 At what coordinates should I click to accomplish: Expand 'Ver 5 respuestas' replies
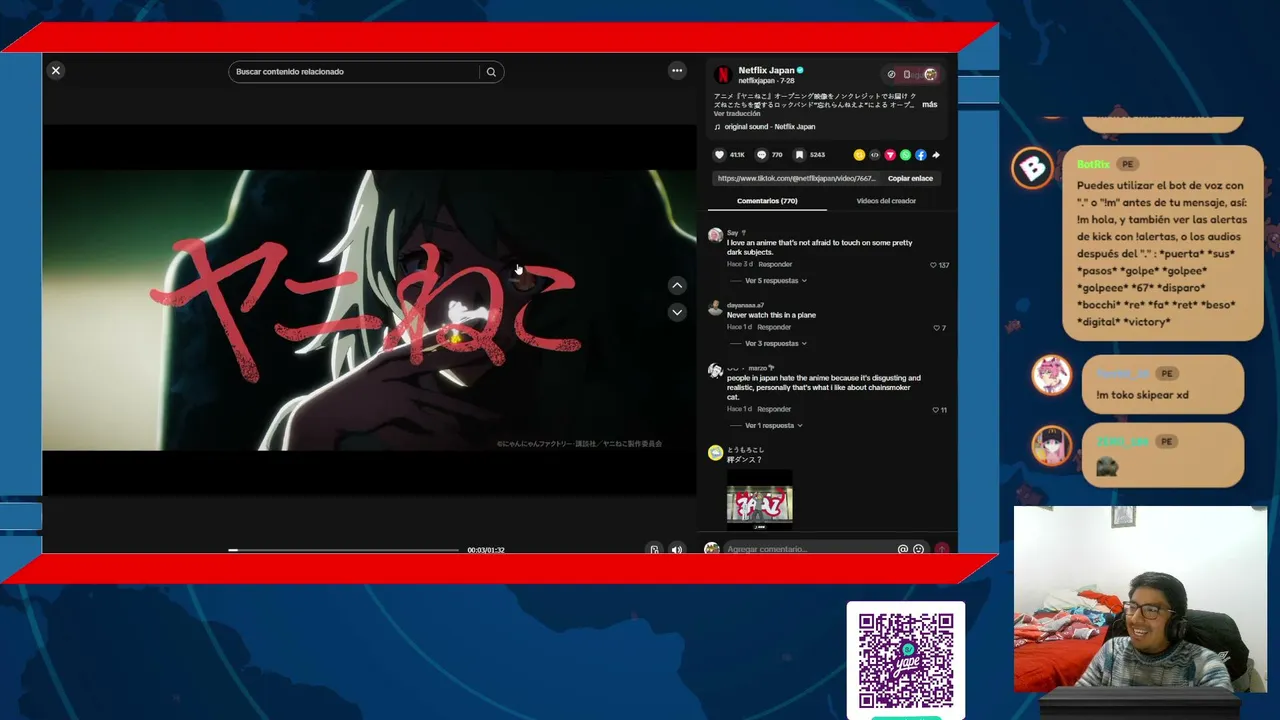point(775,281)
